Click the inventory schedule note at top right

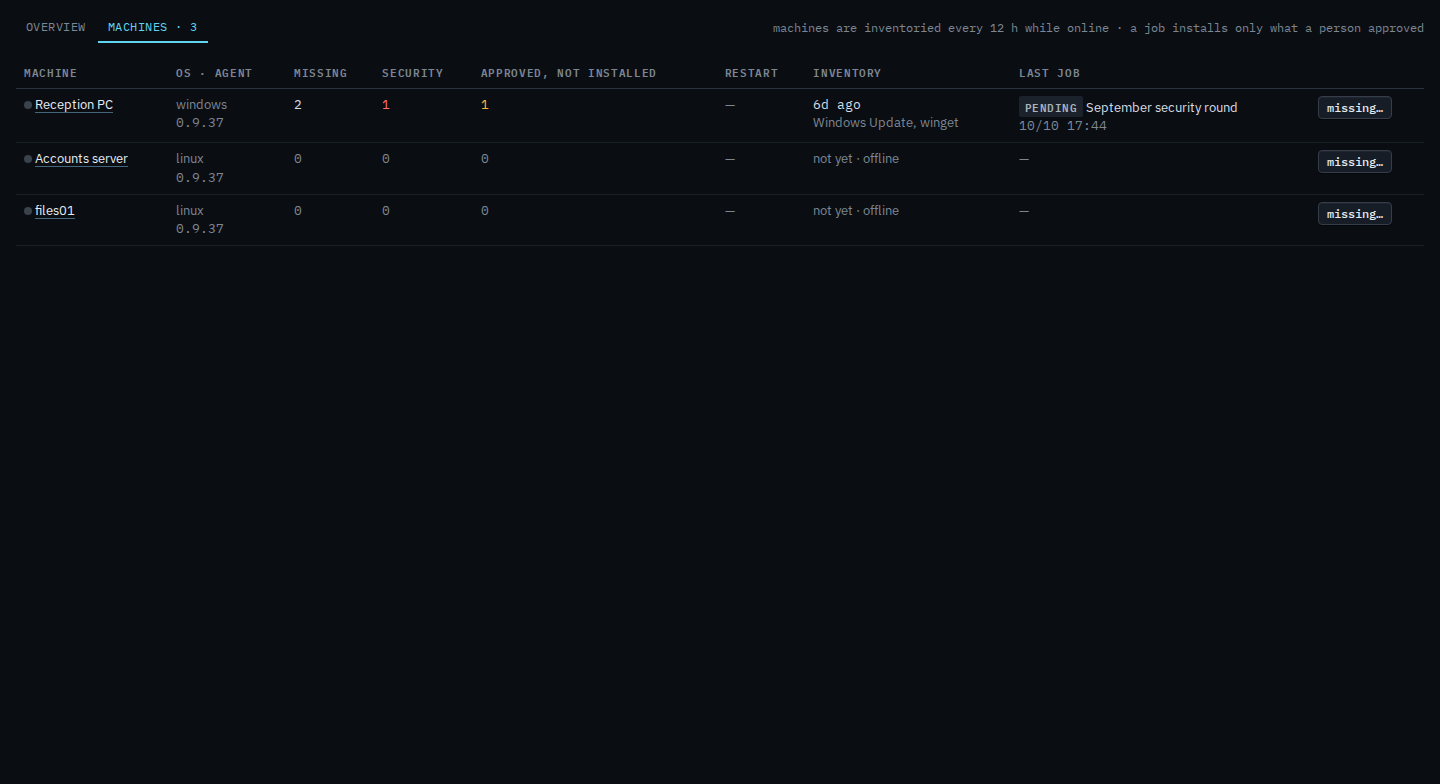pyautogui.click(x=1098, y=28)
